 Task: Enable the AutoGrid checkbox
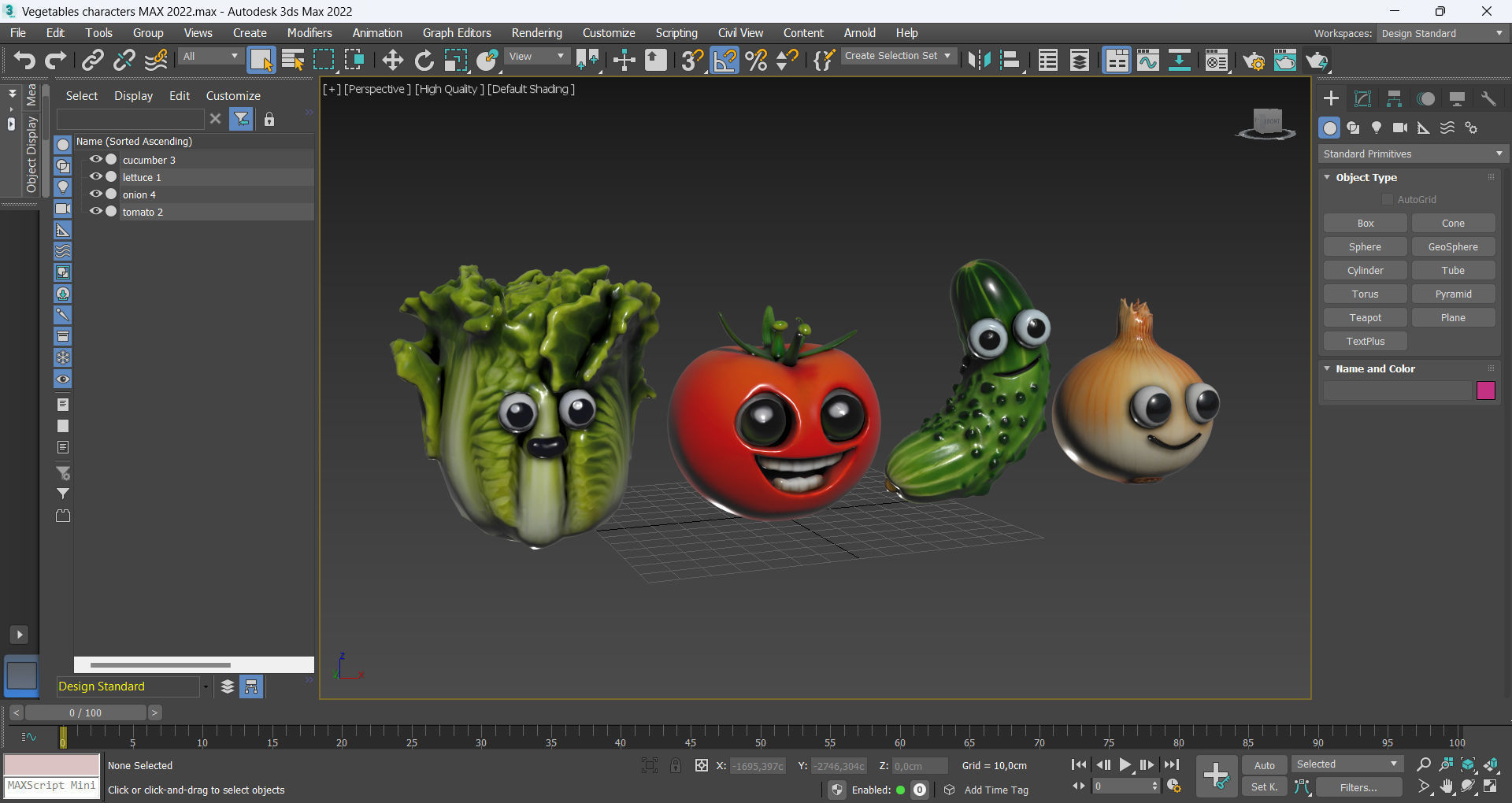pos(1388,199)
